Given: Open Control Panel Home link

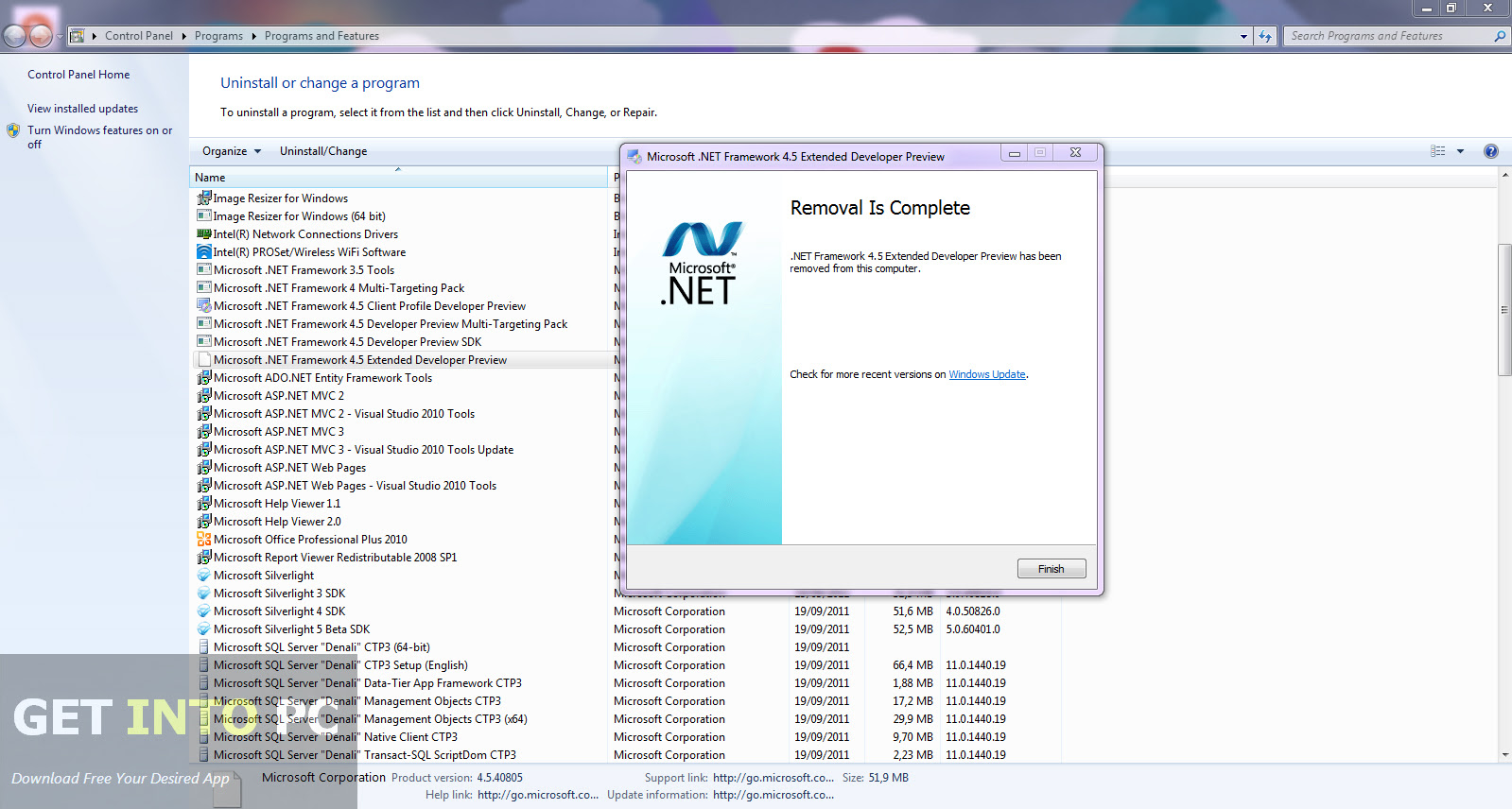Looking at the screenshot, I should coord(78,75).
